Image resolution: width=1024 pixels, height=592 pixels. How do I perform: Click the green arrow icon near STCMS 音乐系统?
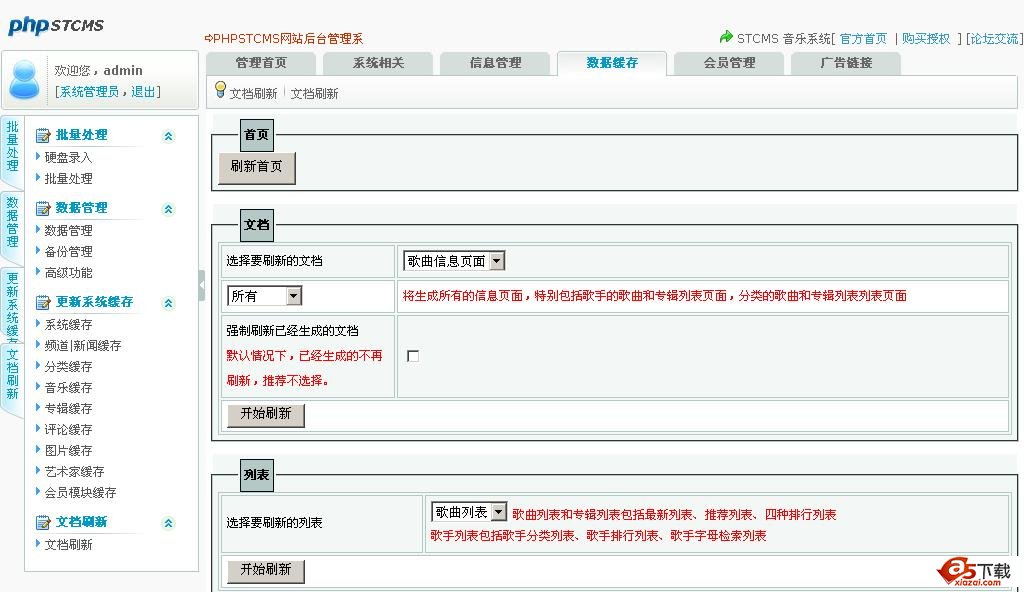(x=726, y=37)
